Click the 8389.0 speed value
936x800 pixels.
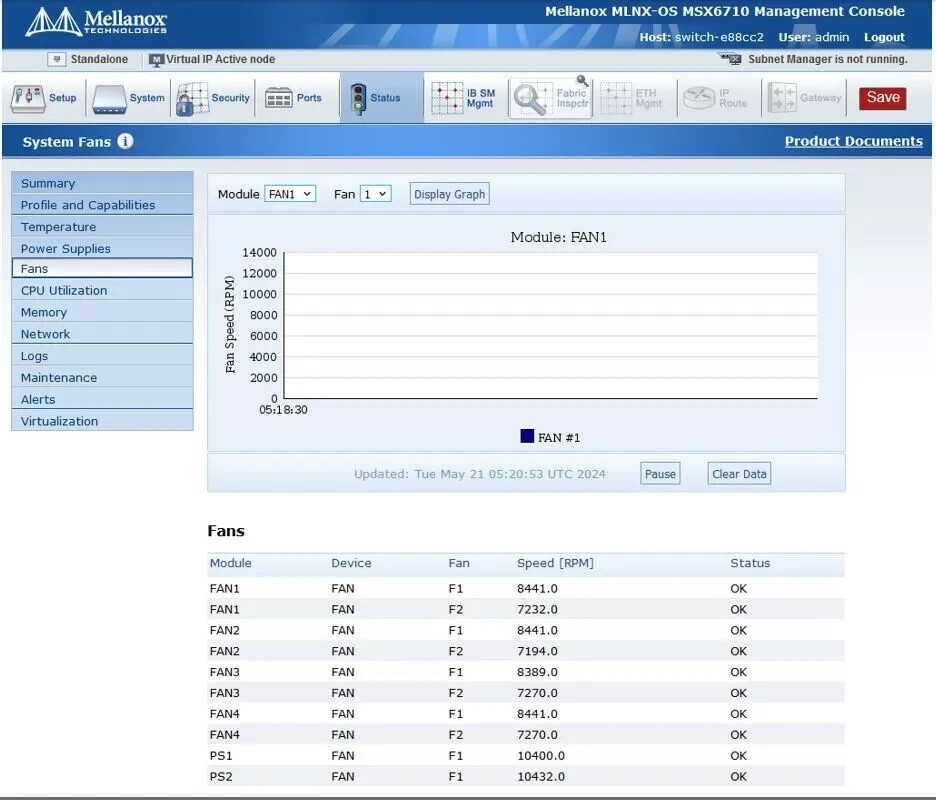[x=537, y=672]
